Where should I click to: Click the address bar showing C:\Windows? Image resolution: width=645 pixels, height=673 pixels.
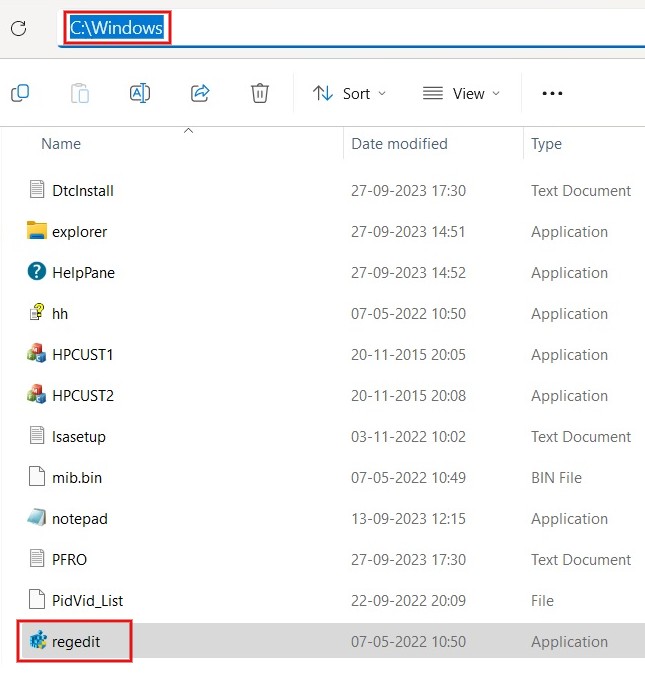[x=351, y=28]
